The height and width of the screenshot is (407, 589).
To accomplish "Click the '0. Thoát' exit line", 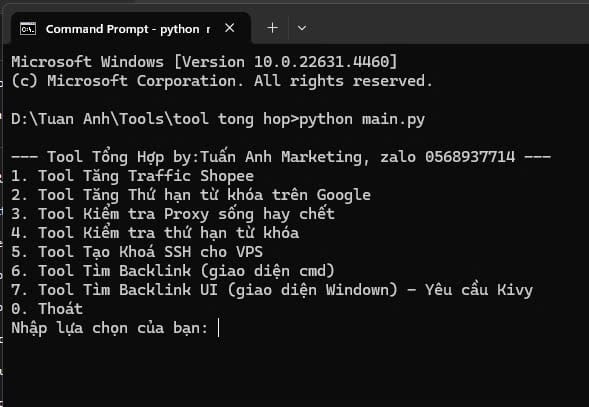I will 47,309.
